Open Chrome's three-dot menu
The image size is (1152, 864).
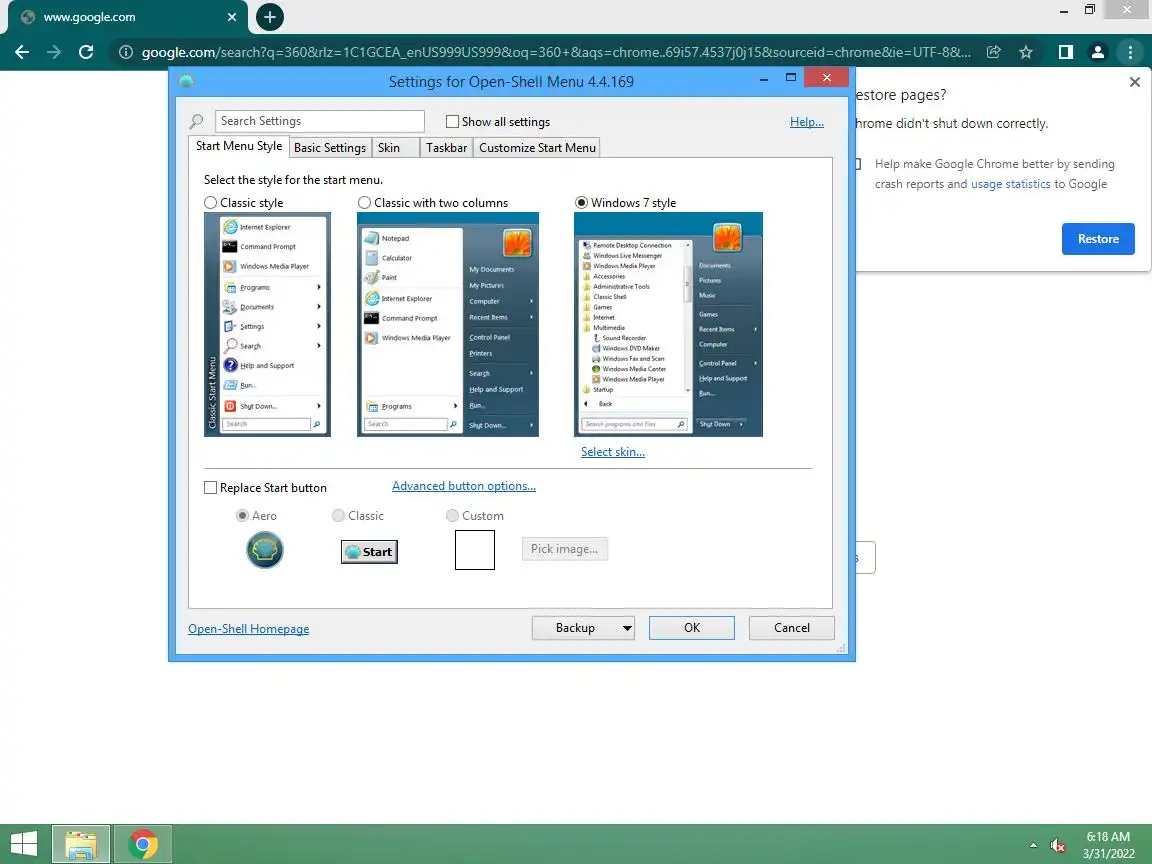[1130, 52]
